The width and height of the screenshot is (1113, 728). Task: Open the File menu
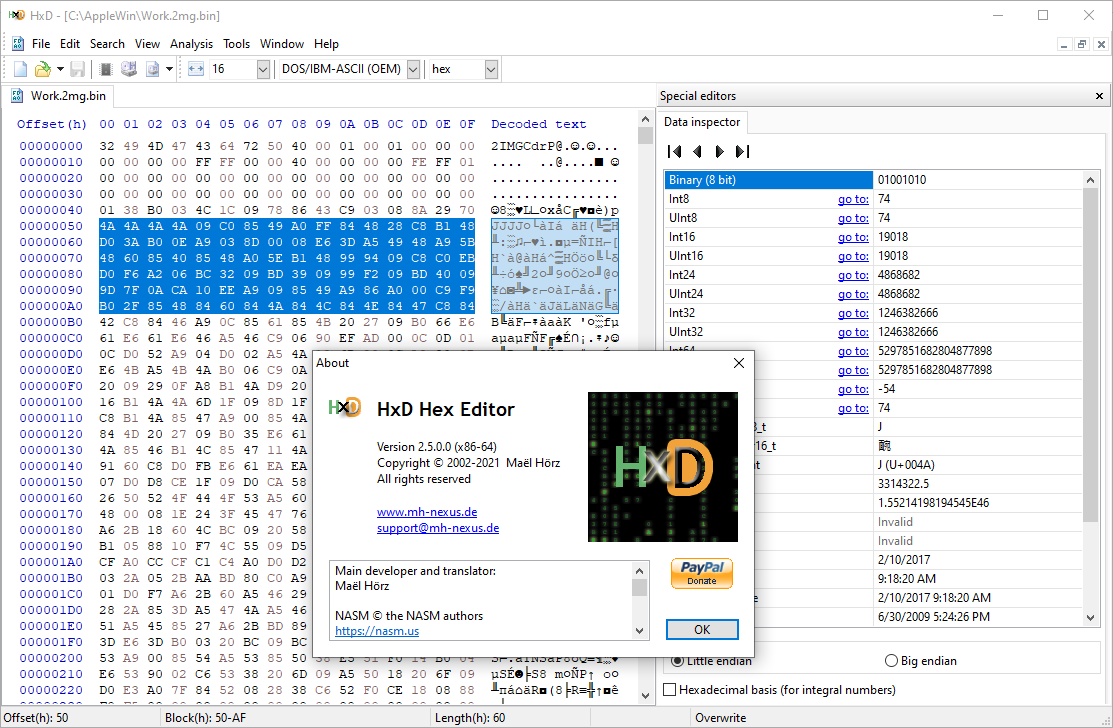[x=41, y=44]
